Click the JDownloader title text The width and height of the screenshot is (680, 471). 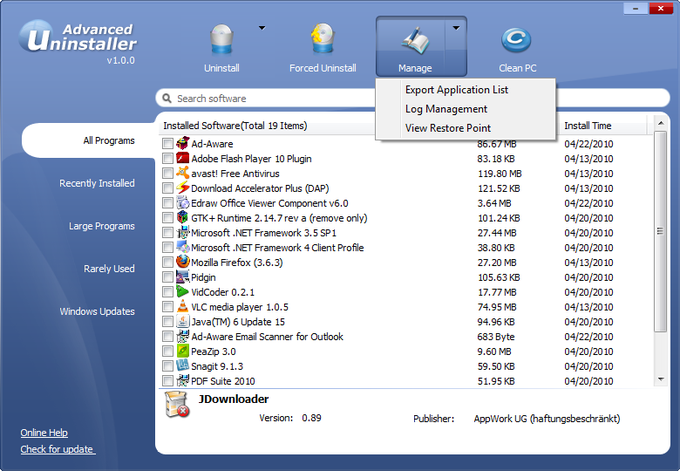233,399
